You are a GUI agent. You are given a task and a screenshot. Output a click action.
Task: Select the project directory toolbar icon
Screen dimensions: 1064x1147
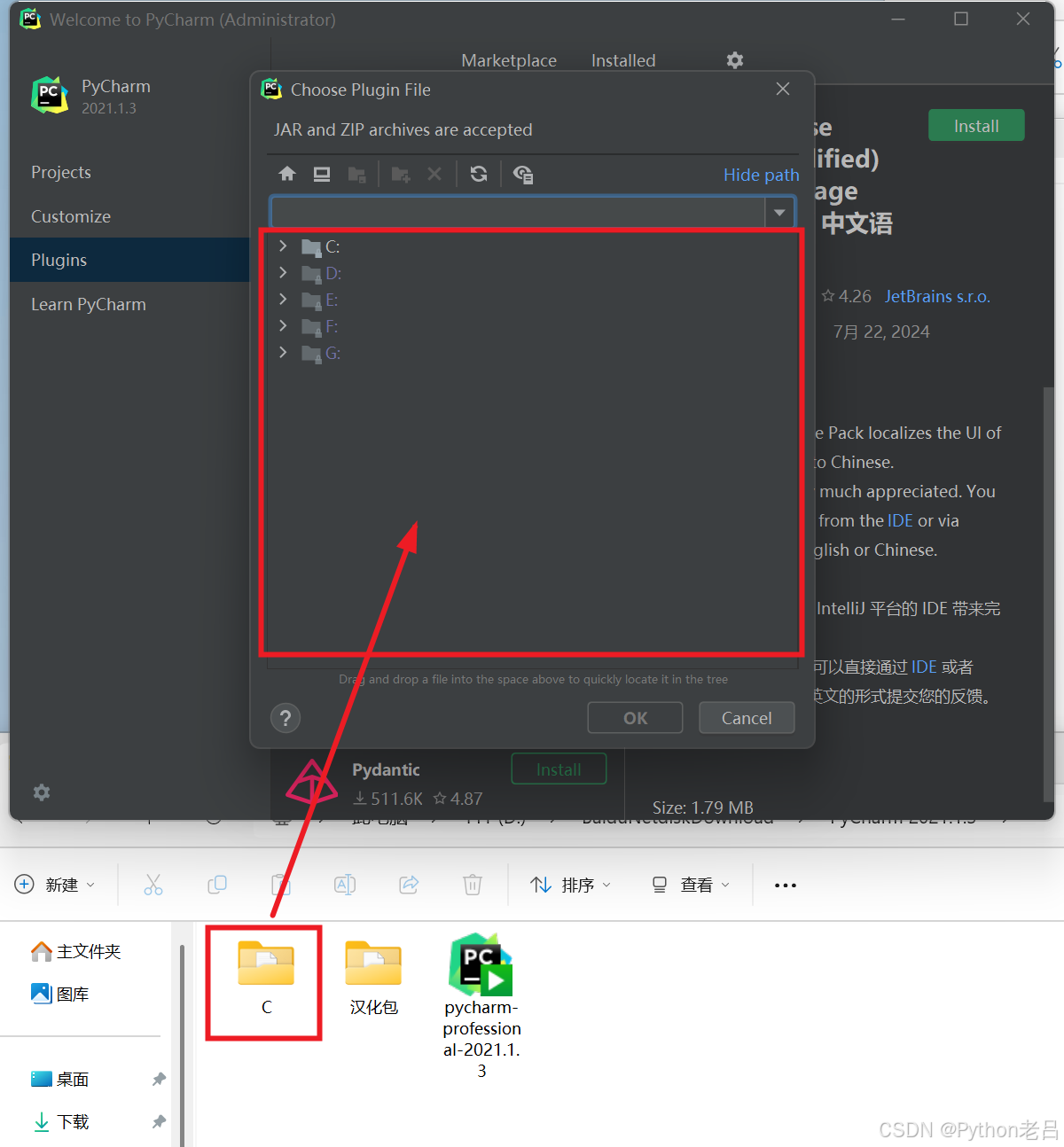coord(357,174)
